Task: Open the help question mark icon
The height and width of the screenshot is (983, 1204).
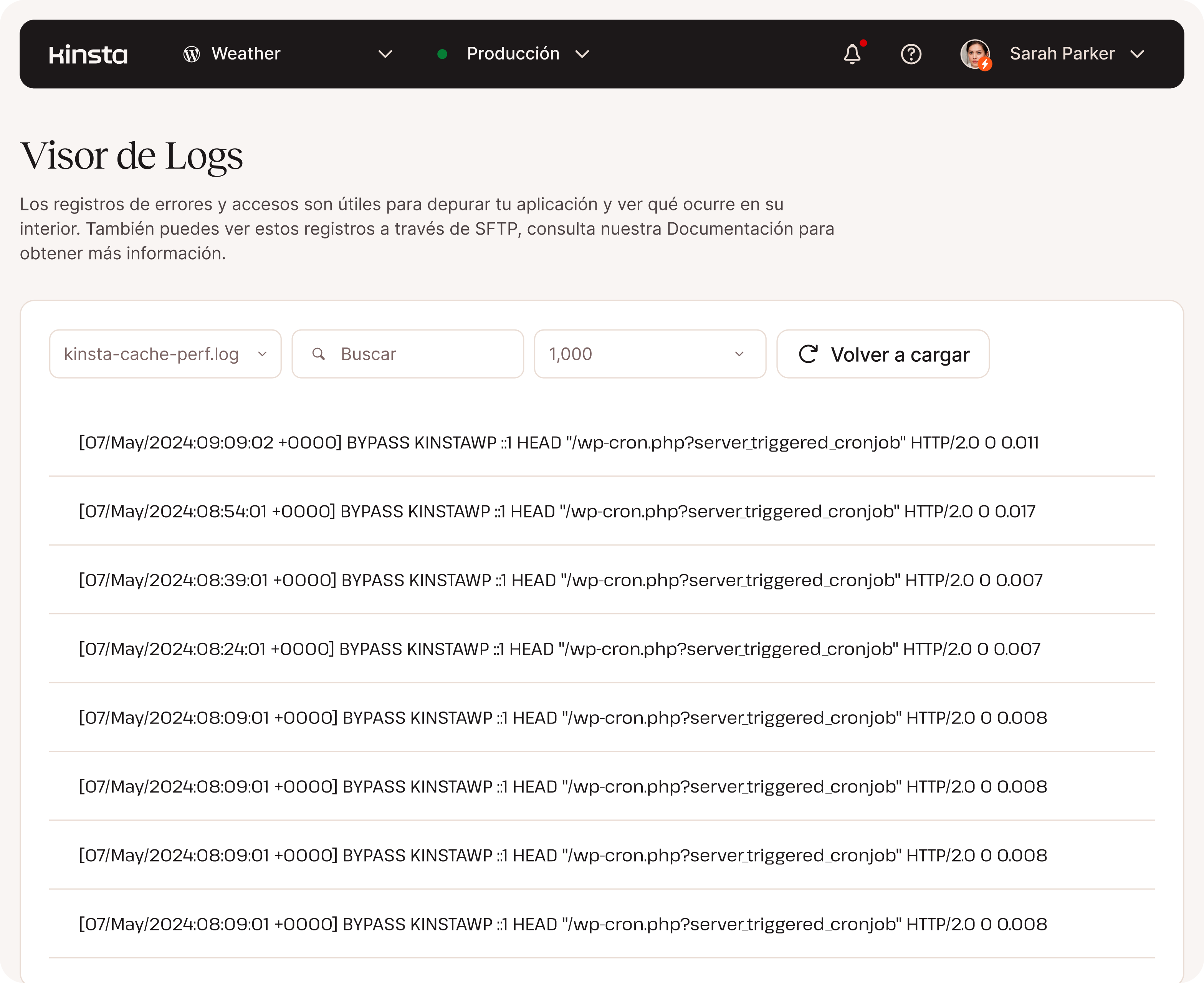Action: click(x=911, y=55)
